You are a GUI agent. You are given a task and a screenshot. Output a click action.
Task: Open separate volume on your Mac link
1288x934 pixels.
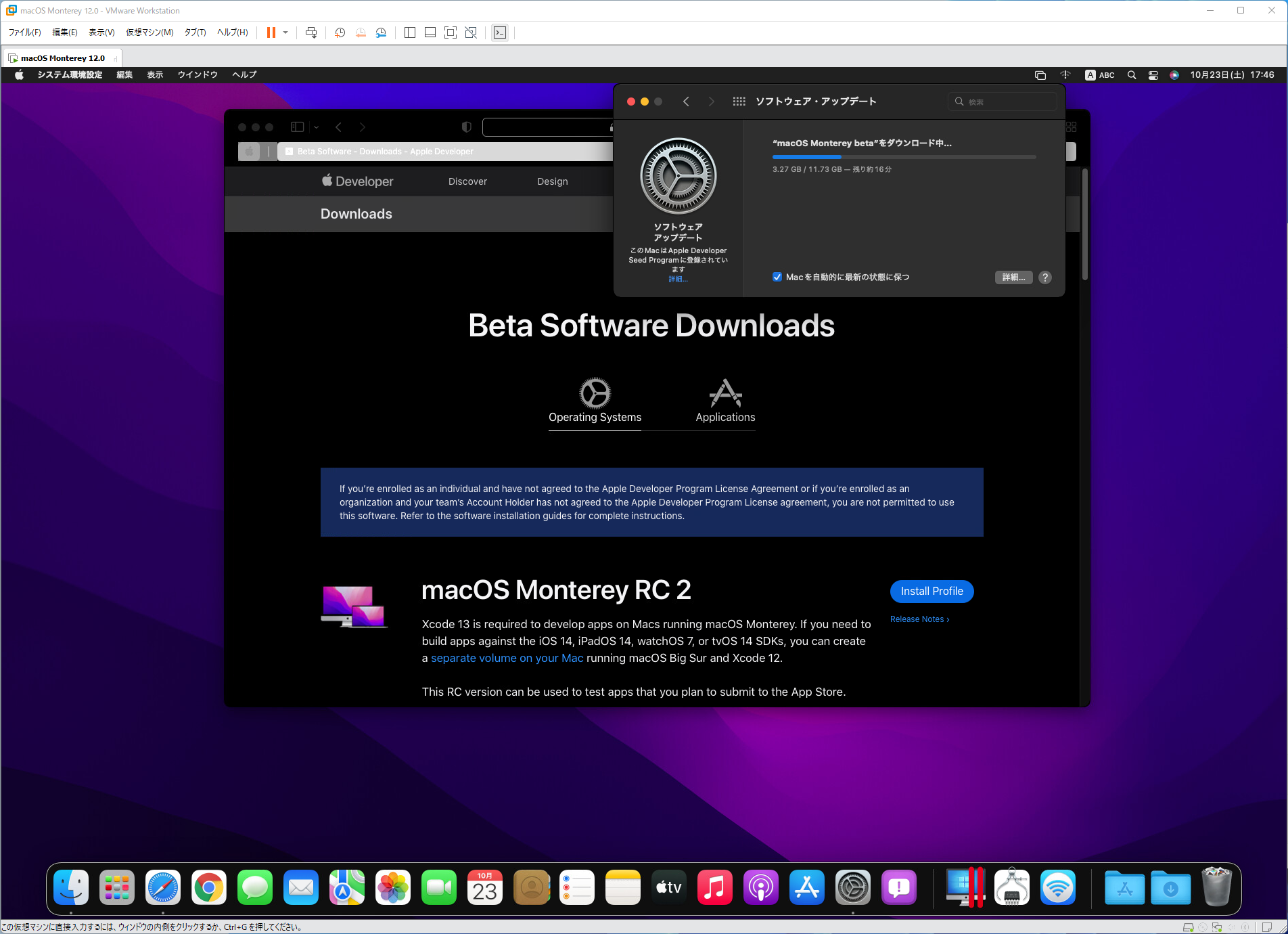[x=507, y=658]
